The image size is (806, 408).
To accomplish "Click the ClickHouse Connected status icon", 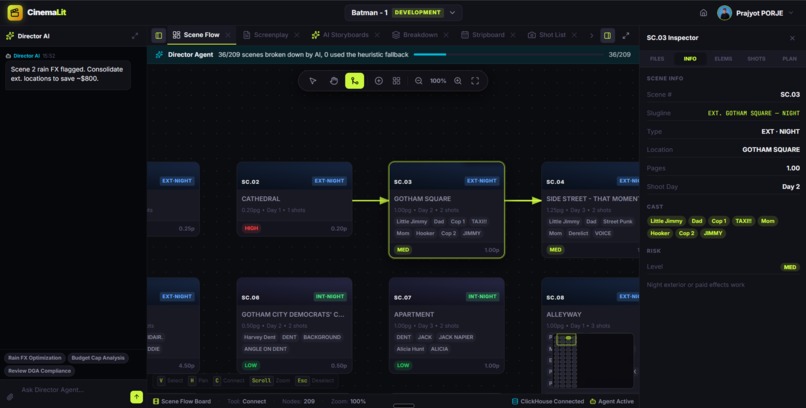I will pos(515,401).
